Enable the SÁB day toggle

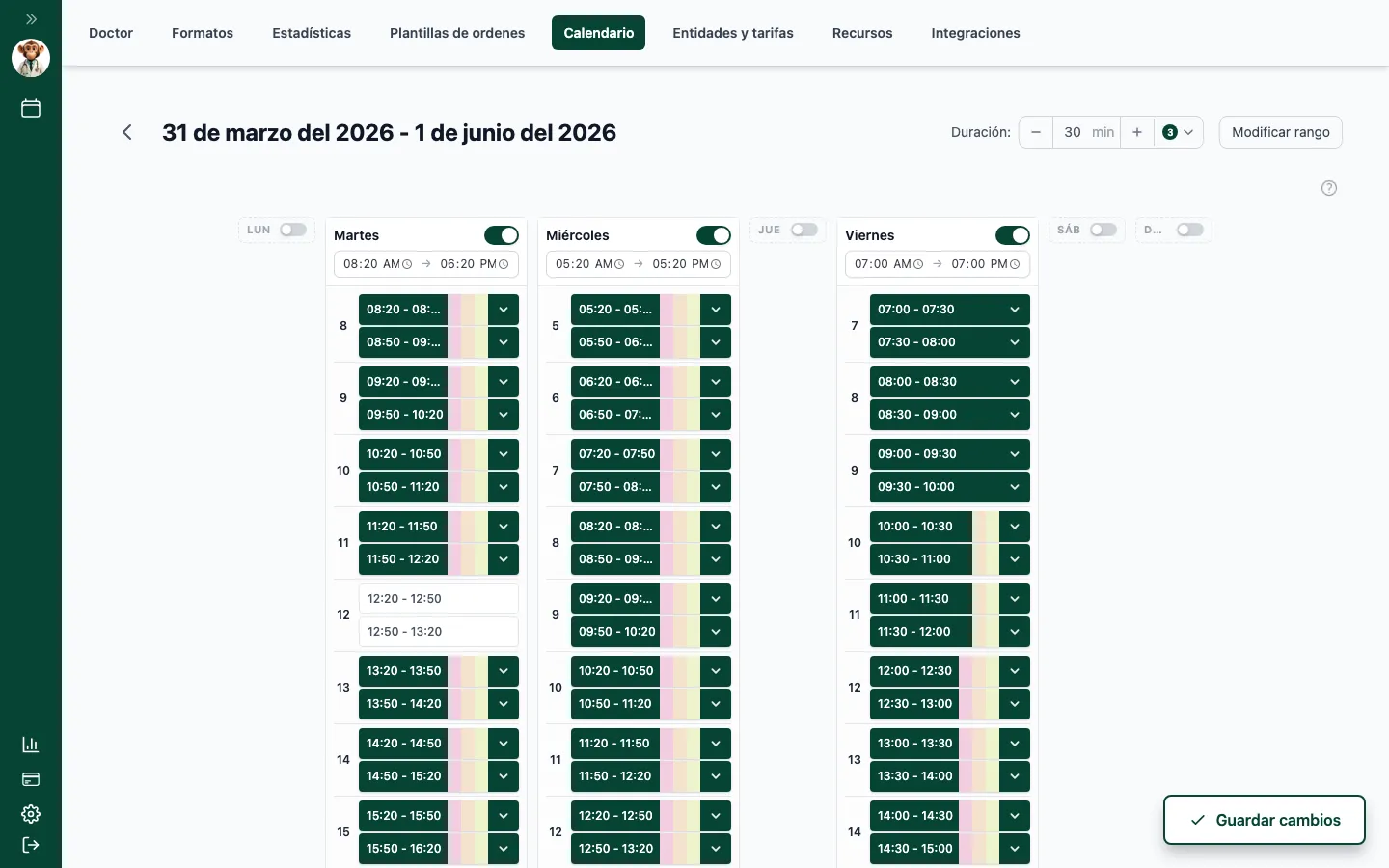(x=1103, y=230)
